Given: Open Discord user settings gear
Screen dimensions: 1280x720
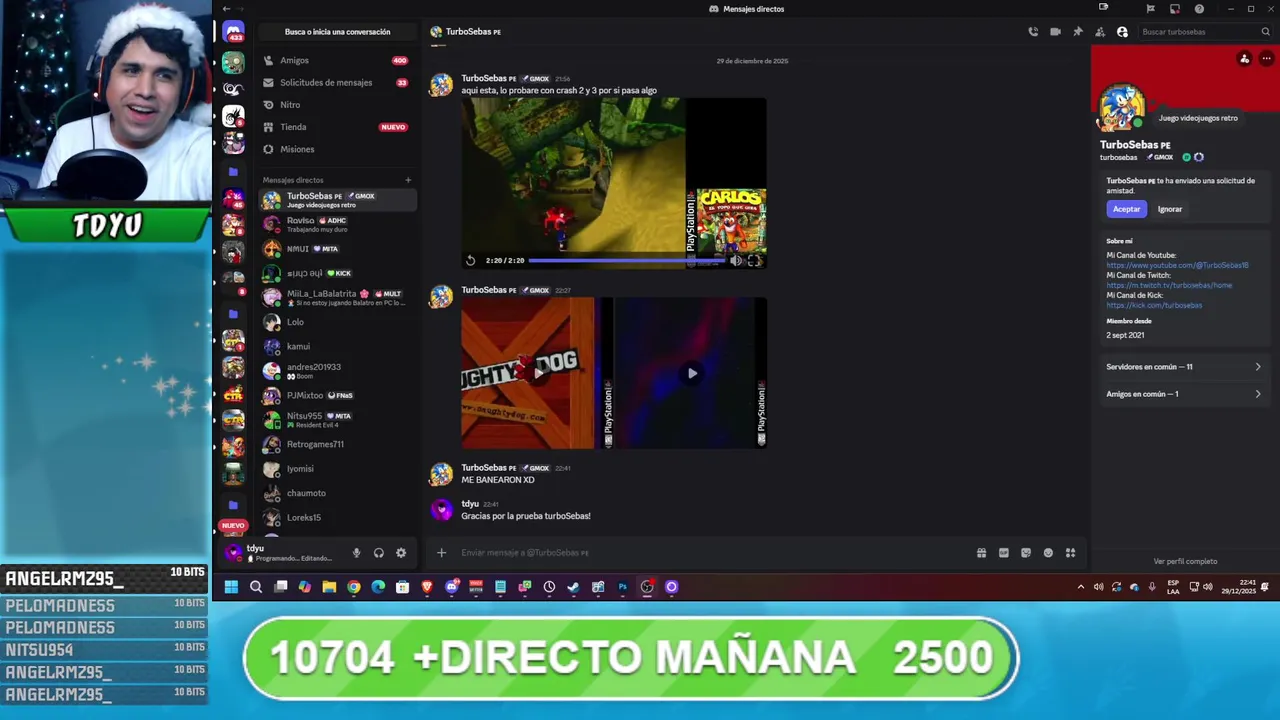Looking at the screenshot, I should (401, 553).
